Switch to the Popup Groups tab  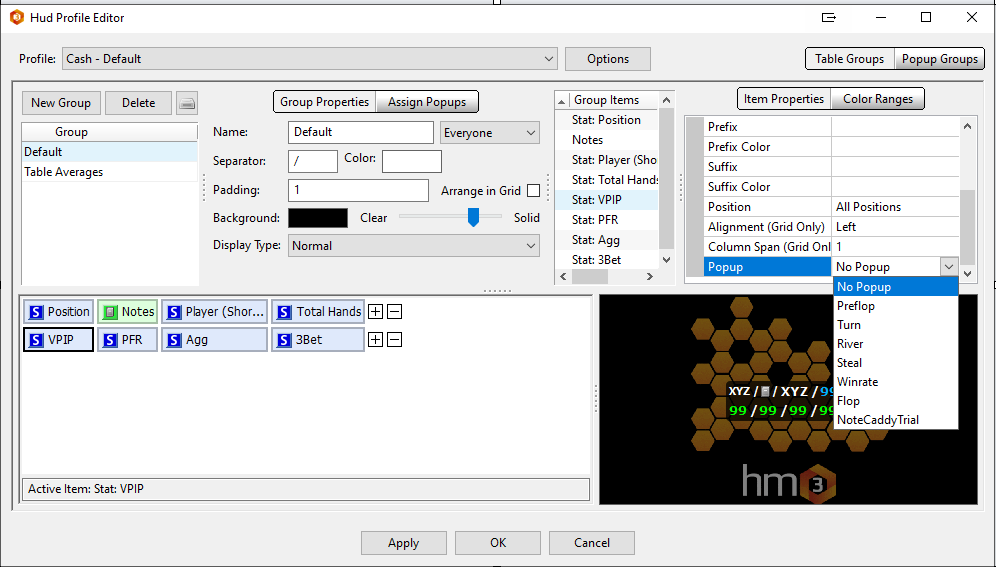(x=939, y=59)
